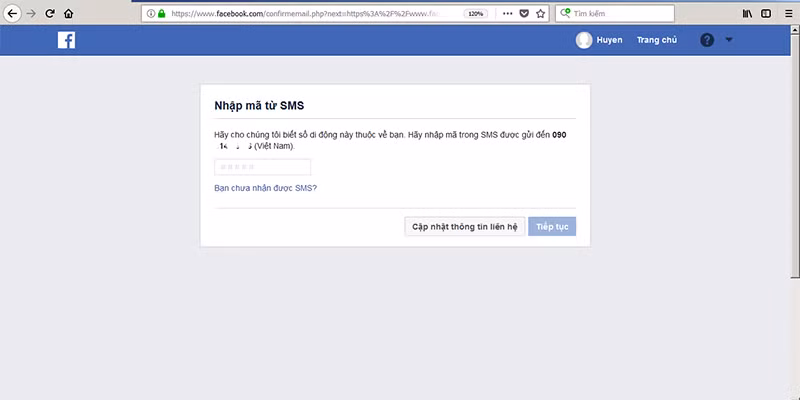Open the browser Library icon
800x400 pixels.
747,14
